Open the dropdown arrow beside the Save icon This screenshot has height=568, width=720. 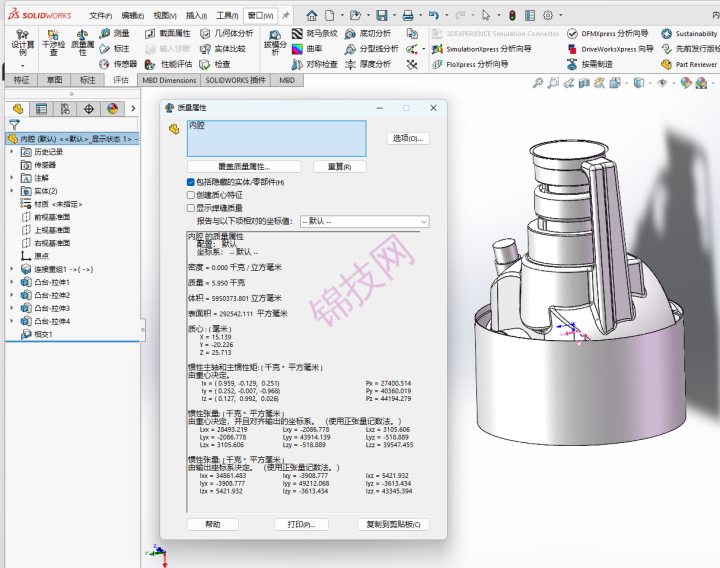tap(394, 16)
